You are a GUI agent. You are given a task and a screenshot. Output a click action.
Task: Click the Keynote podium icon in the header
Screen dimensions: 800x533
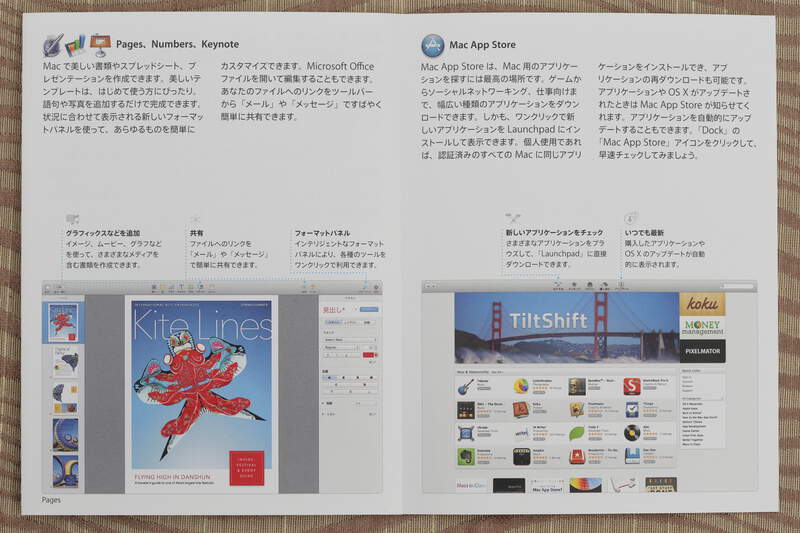click(x=99, y=45)
